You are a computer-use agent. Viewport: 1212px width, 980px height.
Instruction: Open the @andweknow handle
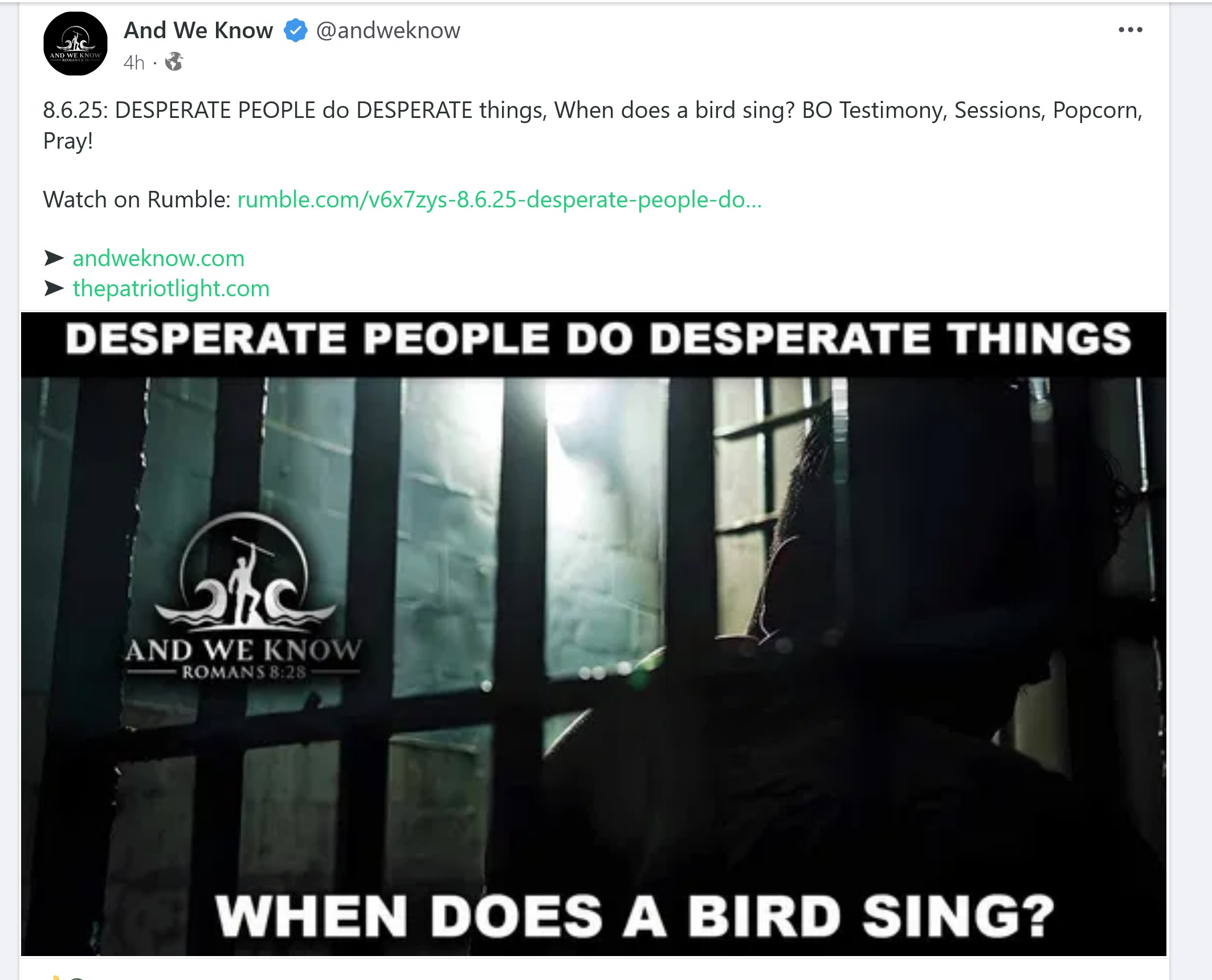[x=388, y=30]
